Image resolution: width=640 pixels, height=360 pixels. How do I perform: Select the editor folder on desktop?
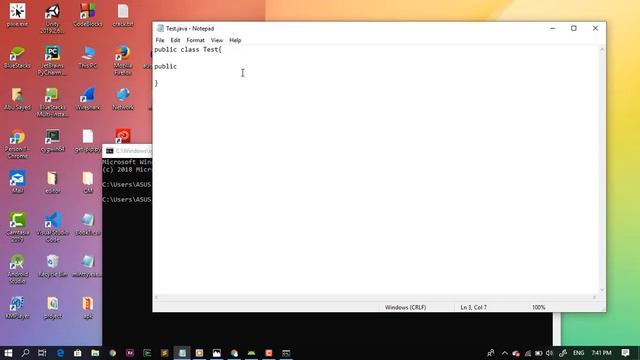point(52,182)
